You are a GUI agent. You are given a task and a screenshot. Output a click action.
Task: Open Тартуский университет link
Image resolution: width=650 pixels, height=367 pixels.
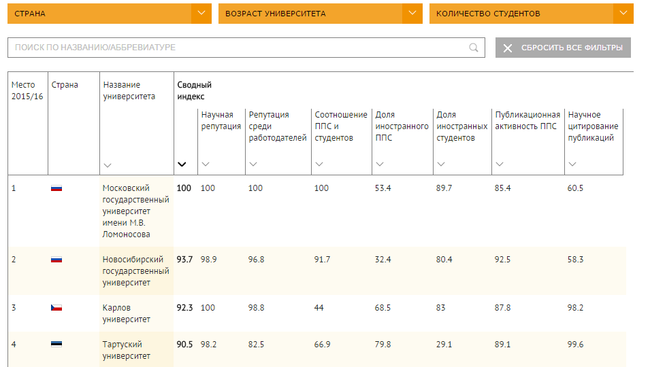tap(126, 350)
